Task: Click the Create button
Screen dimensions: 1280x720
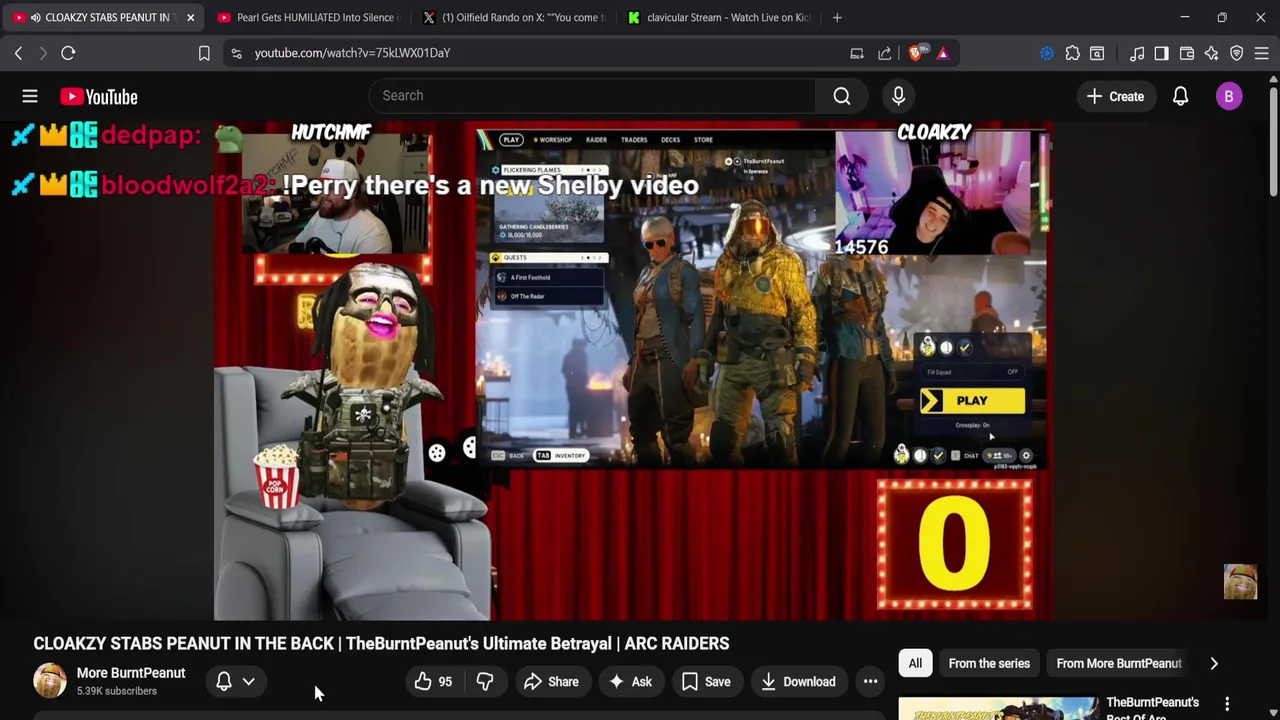Action: coord(1115,96)
